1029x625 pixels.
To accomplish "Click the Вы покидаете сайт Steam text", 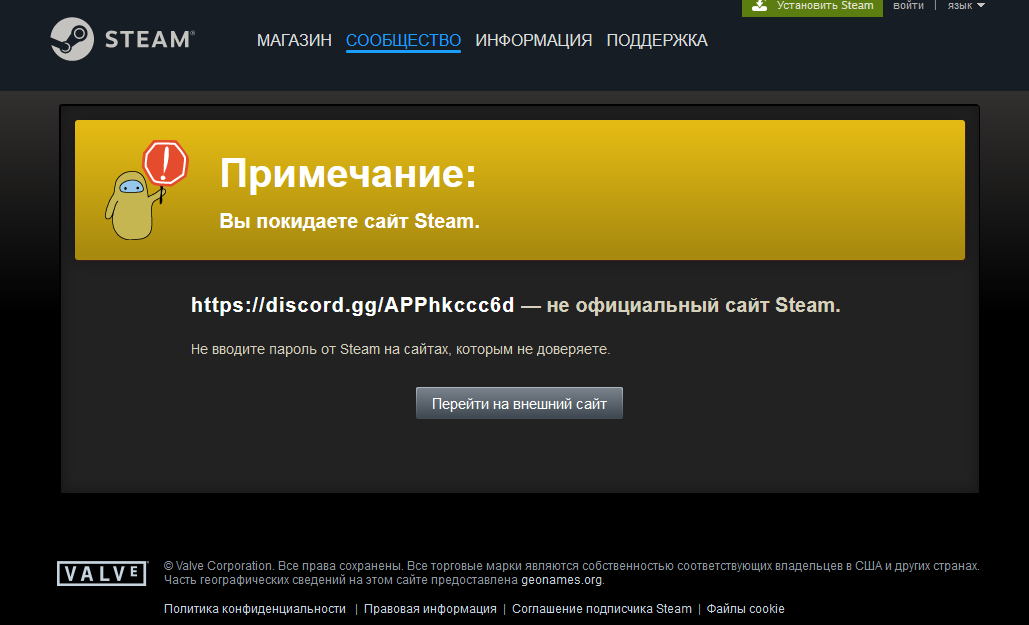I will (349, 221).
